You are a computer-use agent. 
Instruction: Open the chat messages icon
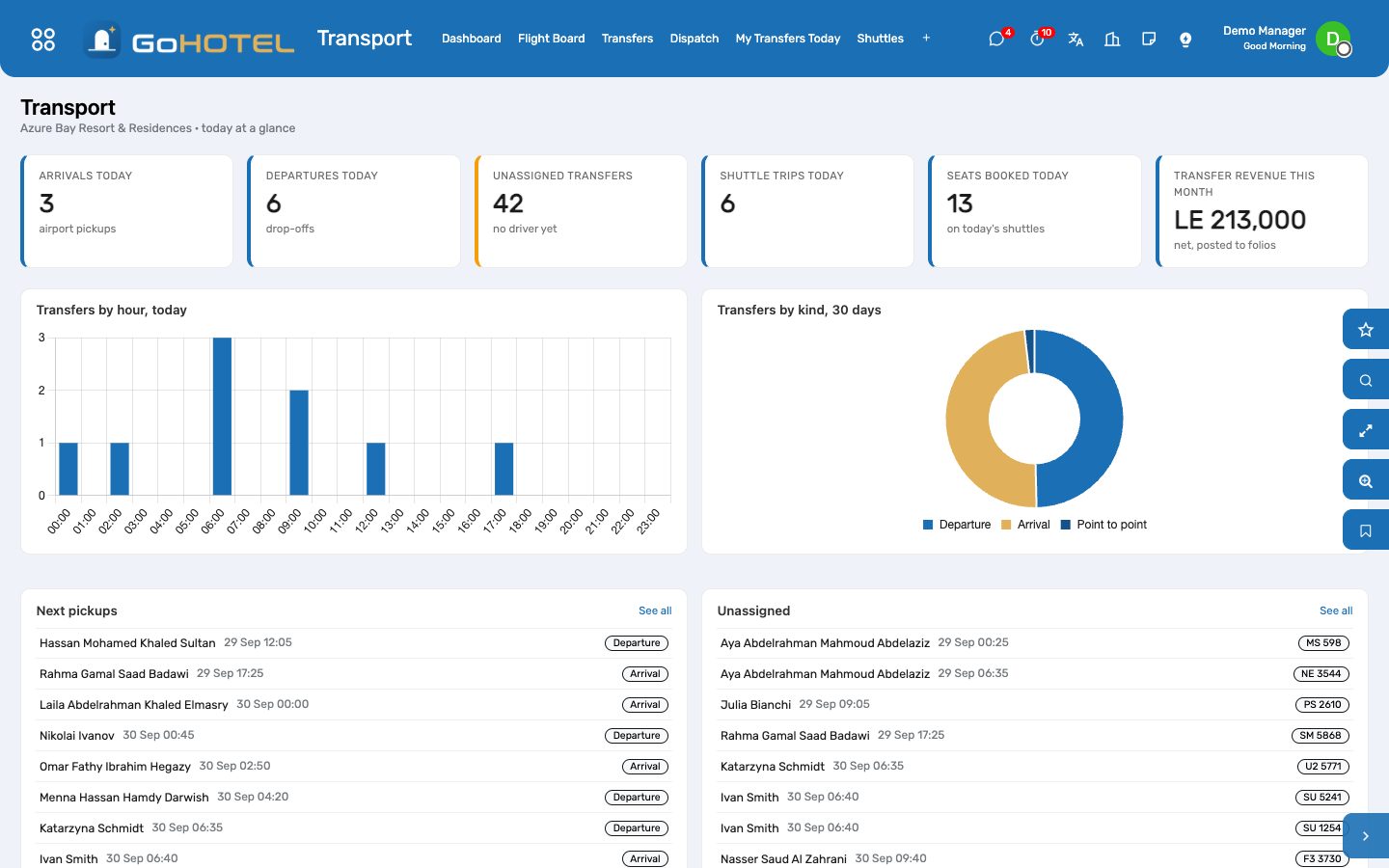[996, 39]
